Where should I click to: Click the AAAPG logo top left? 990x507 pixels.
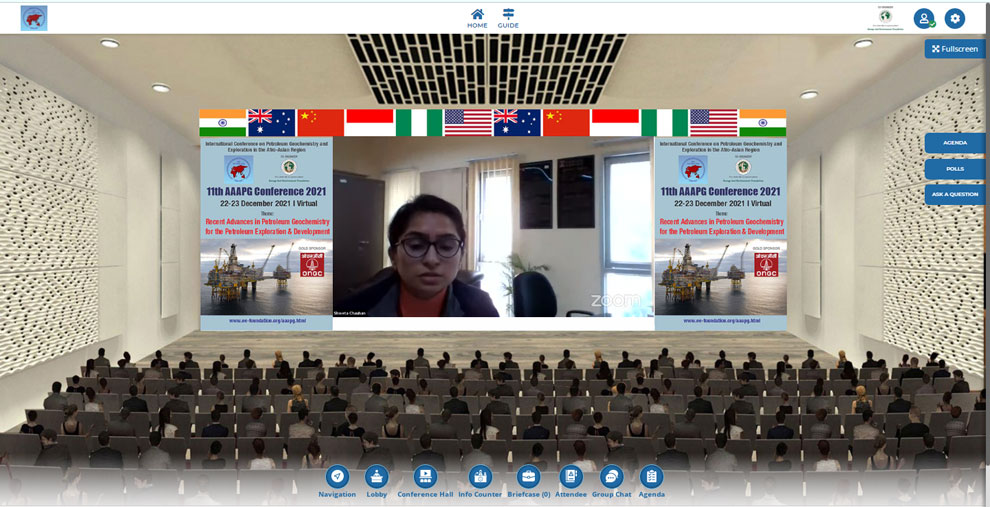point(34,18)
